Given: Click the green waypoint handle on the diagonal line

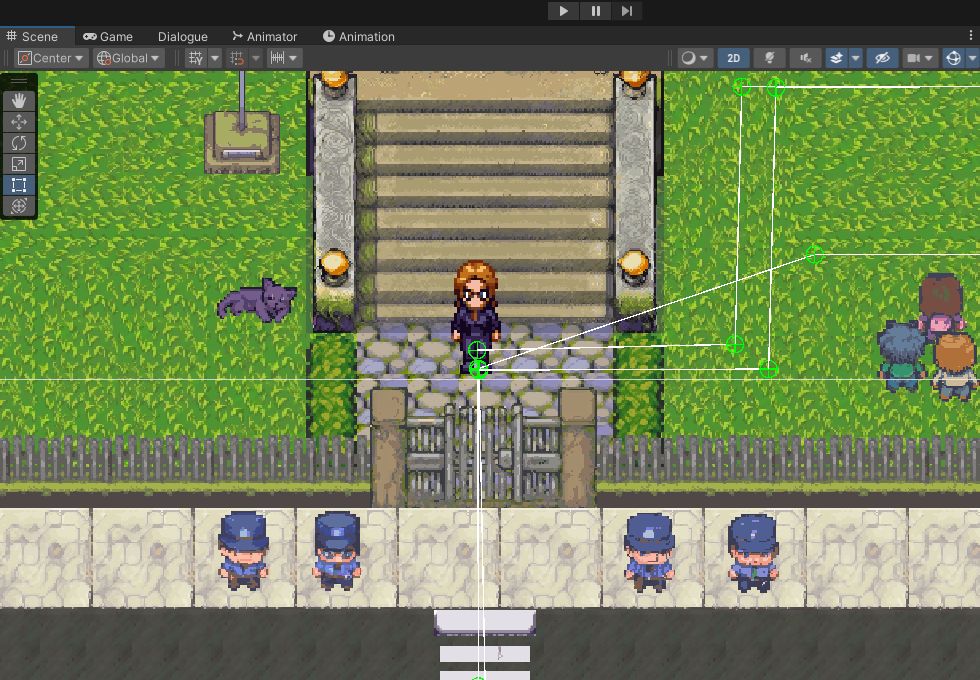Looking at the screenshot, I should coord(814,254).
